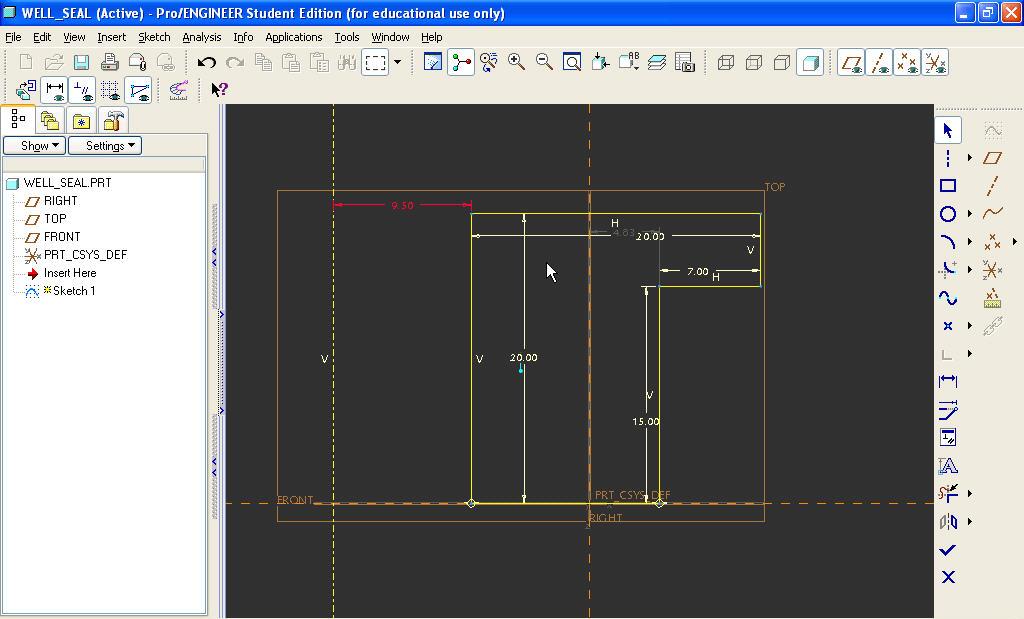This screenshot has width=1024, height=619.
Task: Select the line tool in the sketcher toolbar
Action: pos(948,157)
